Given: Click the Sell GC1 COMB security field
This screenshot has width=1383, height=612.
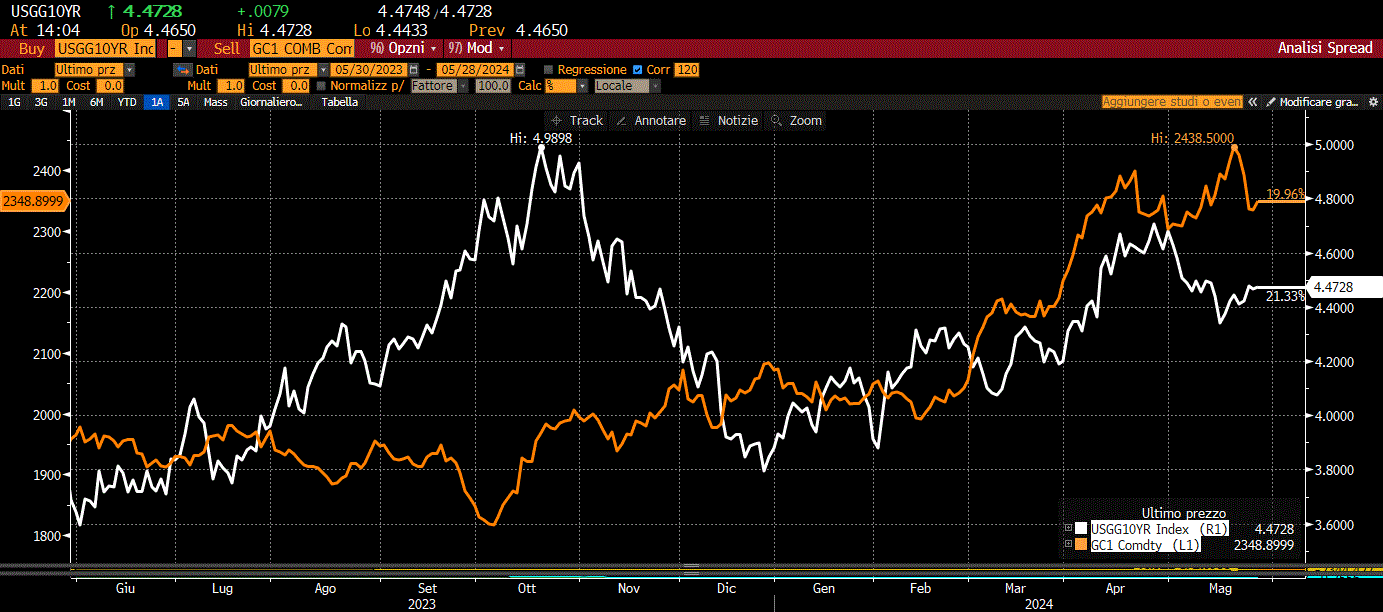Looking at the screenshot, I should pos(302,48).
